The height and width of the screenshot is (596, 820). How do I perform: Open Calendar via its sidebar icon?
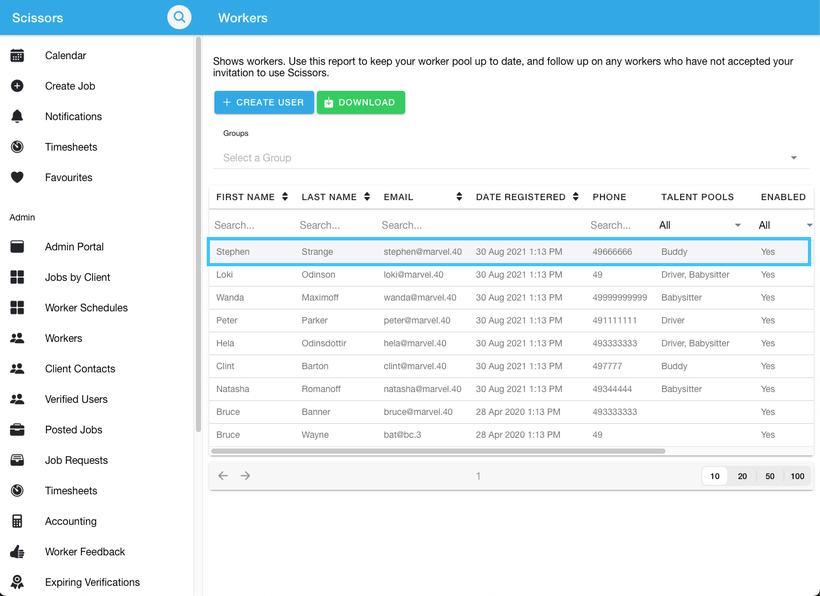point(17,56)
